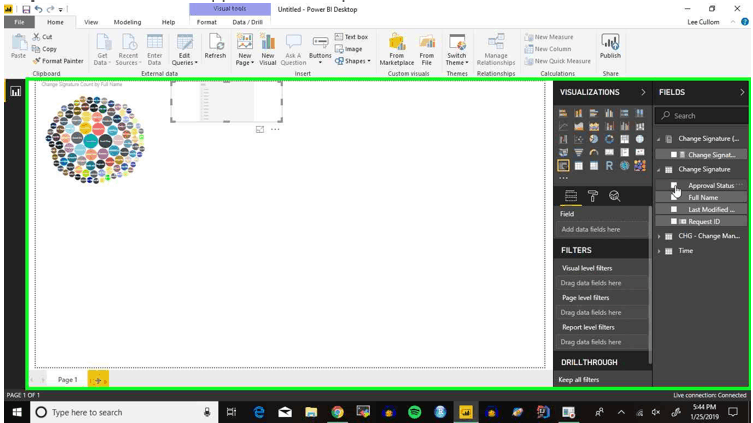753x423 pixels.
Task: Open more options ellipsis on selected visual
Action: point(275,129)
